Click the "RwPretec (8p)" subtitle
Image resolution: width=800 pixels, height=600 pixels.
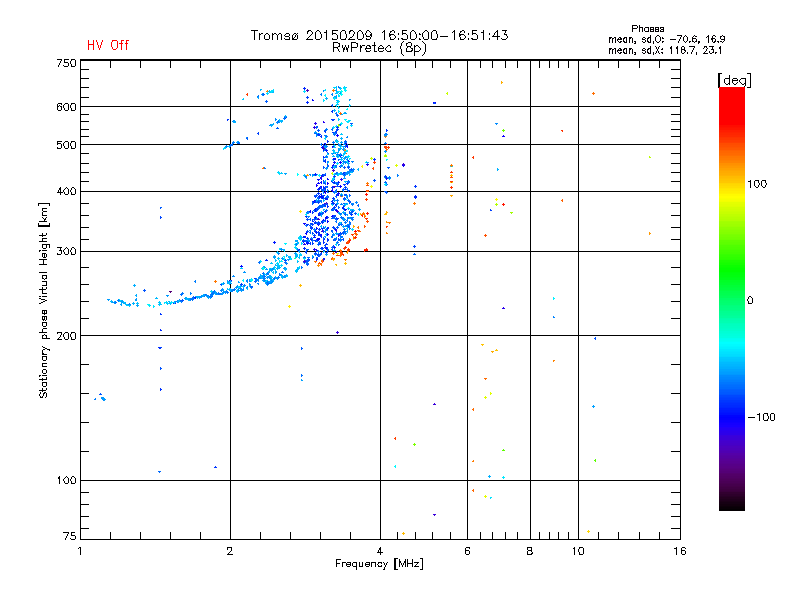coord(379,48)
